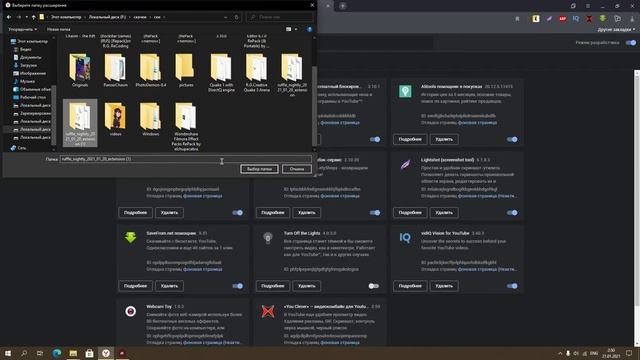Image resolution: width=640 pixels, height=360 pixels.
Task: Open Другие закладки bookmarks dropdown
Action: click(616, 29)
